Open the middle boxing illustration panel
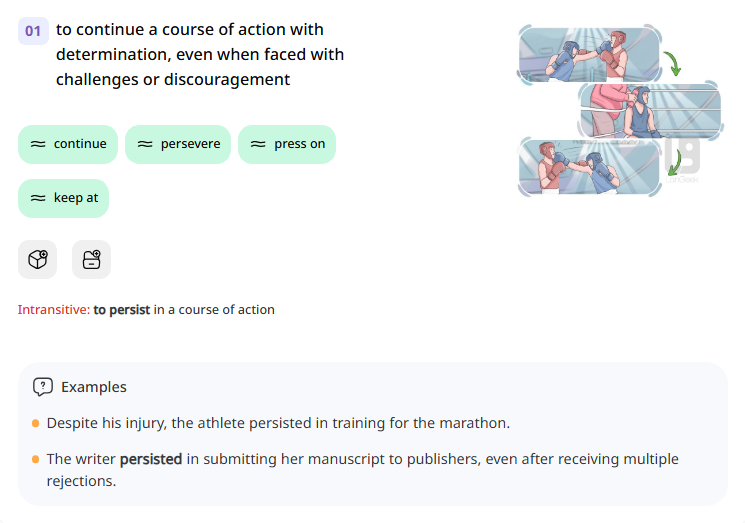Image resolution: width=745 pixels, height=523 pixels. (x=648, y=109)
